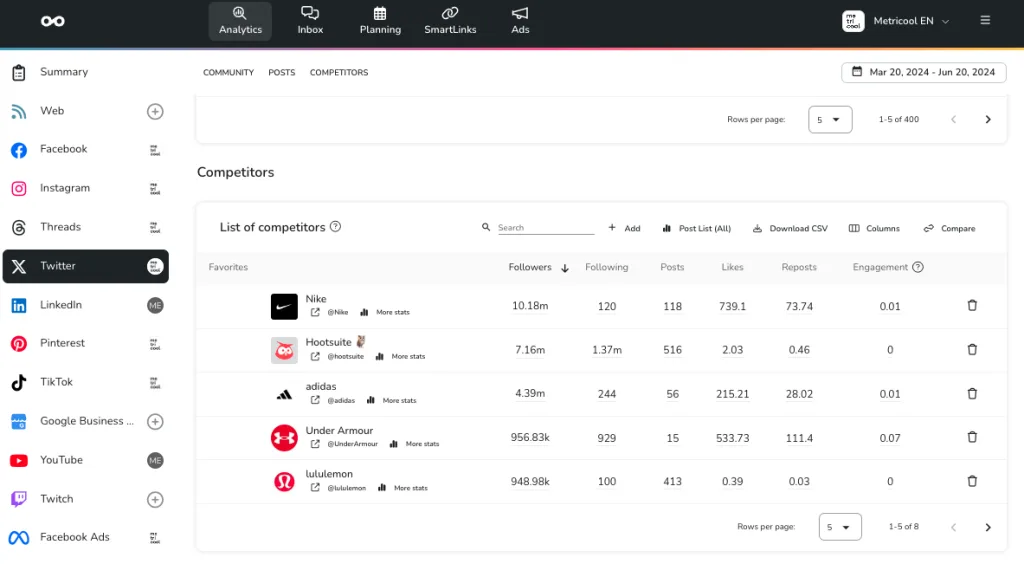Open the Ads section
Screen dimensions: 1024x564
coord(520,21)
